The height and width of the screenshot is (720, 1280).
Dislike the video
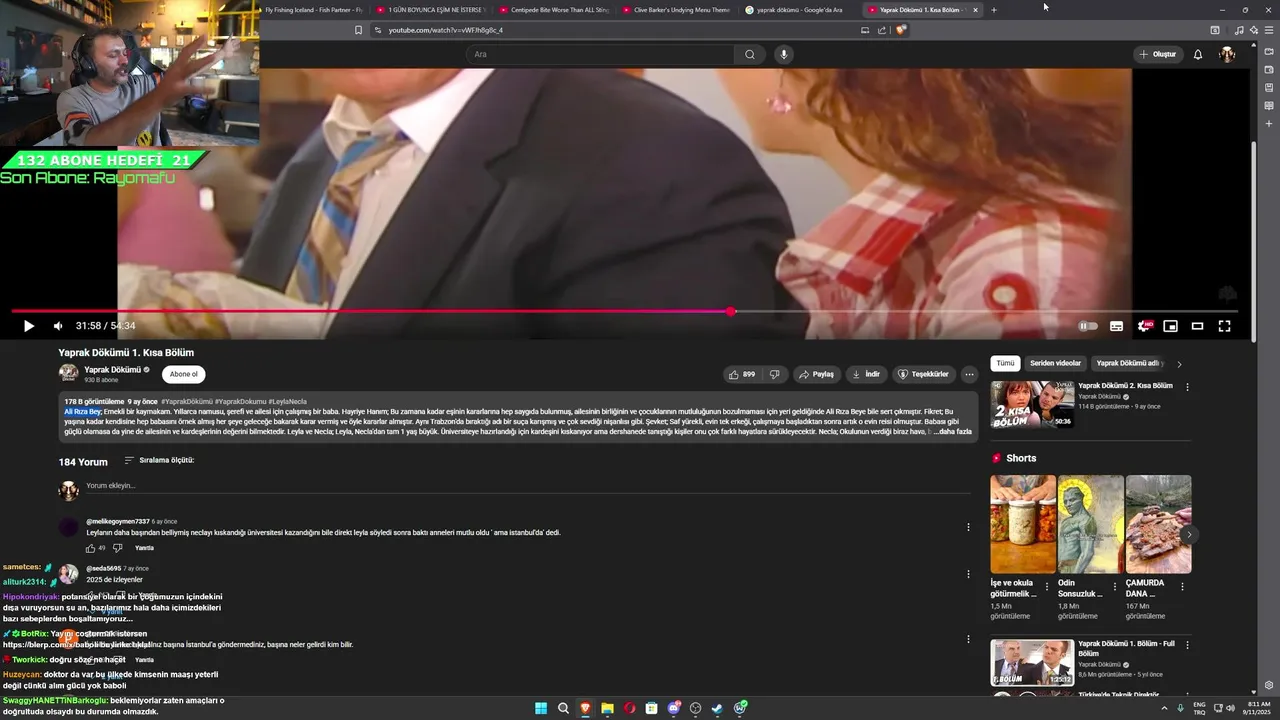(x=774, y=374)
